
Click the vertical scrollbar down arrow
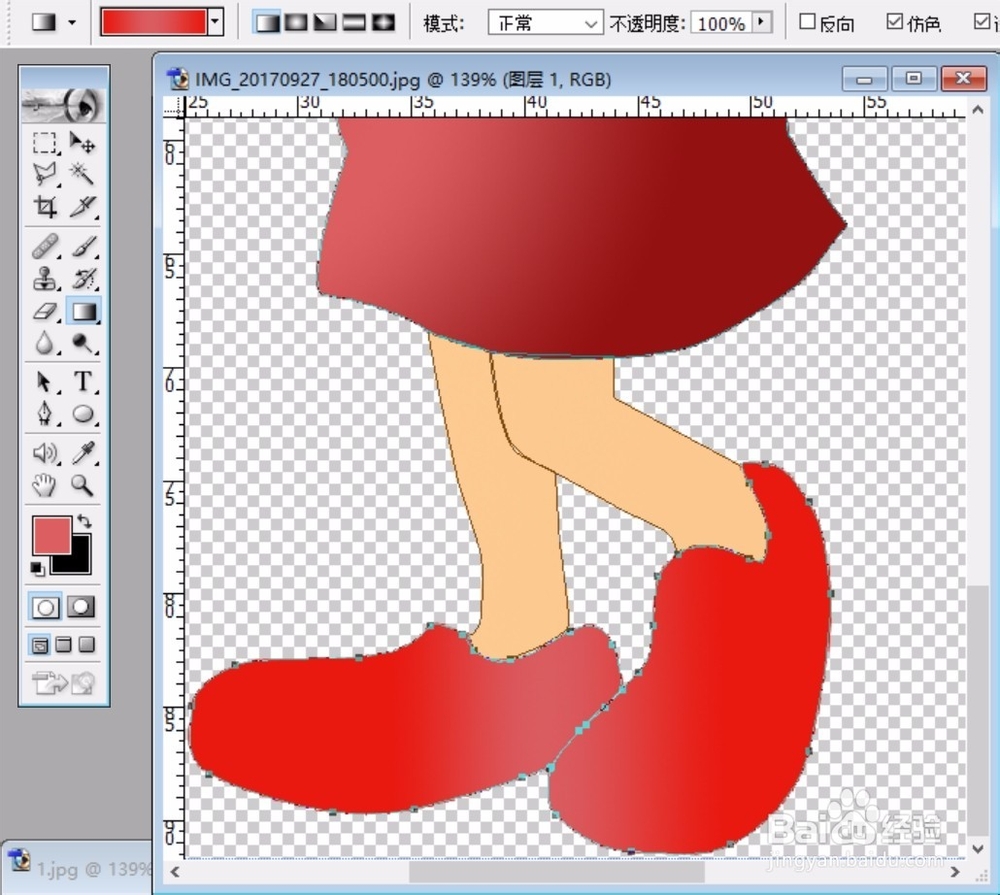[978, 849]
